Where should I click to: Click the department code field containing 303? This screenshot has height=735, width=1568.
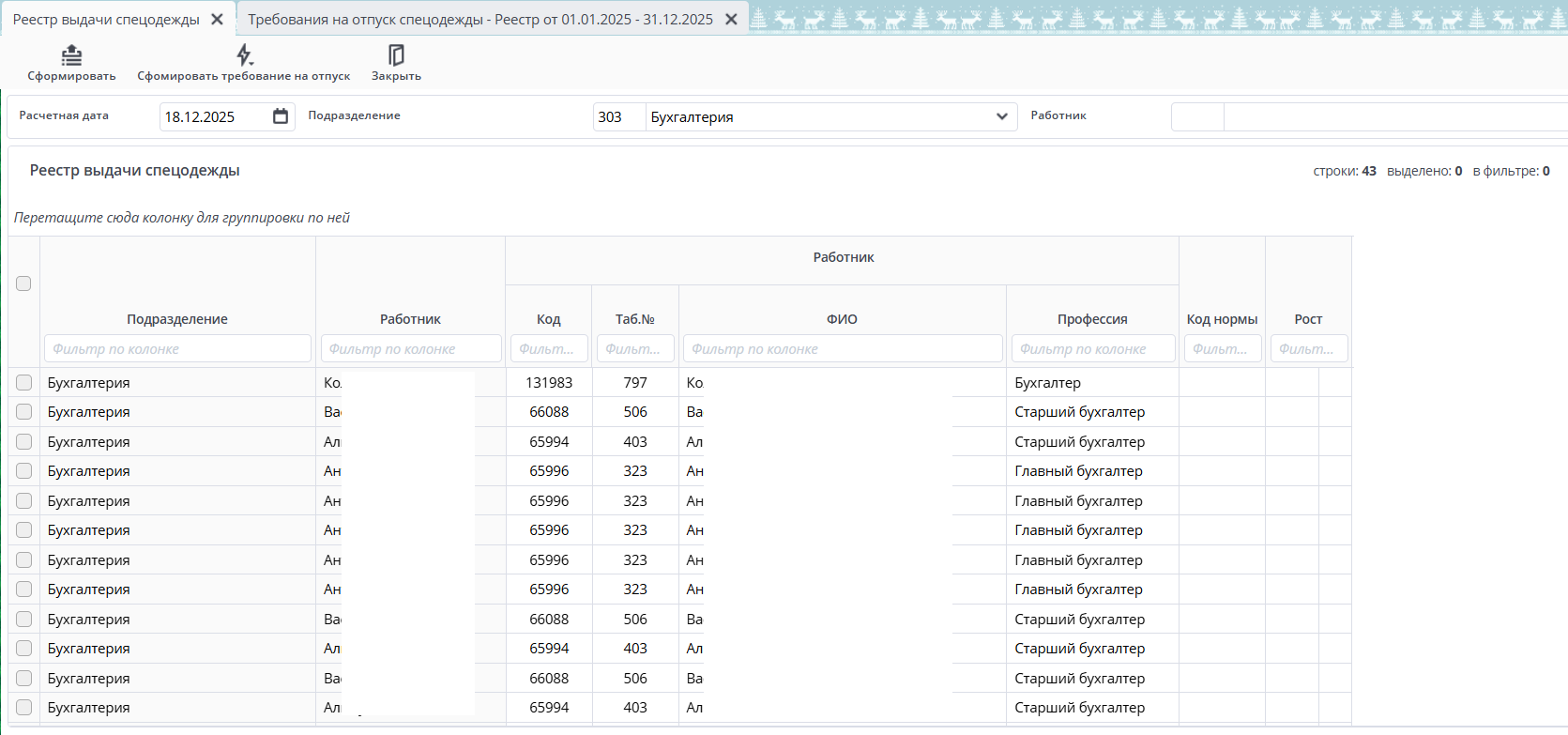coord(618,116)
